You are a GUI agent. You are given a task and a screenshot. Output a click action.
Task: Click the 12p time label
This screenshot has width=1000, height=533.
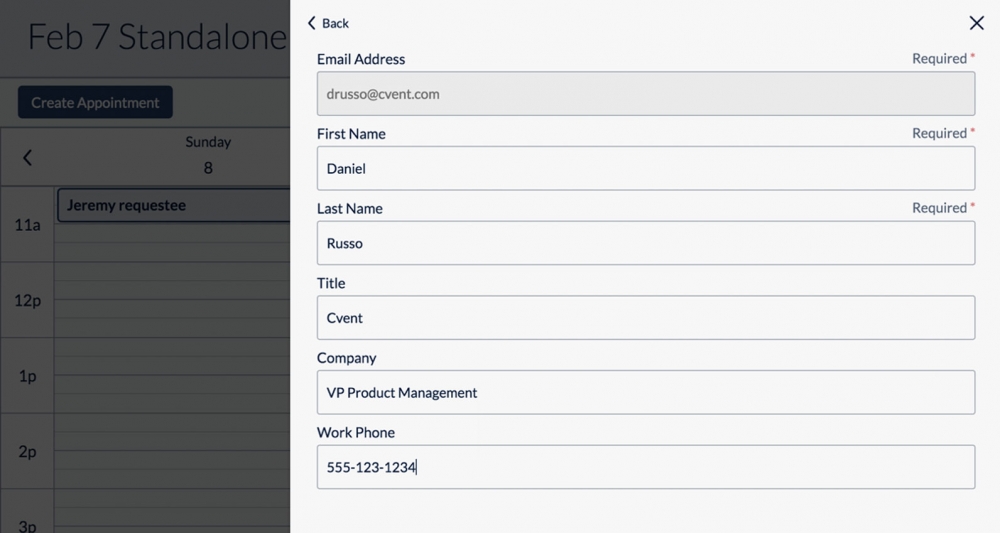click(28, 300)
